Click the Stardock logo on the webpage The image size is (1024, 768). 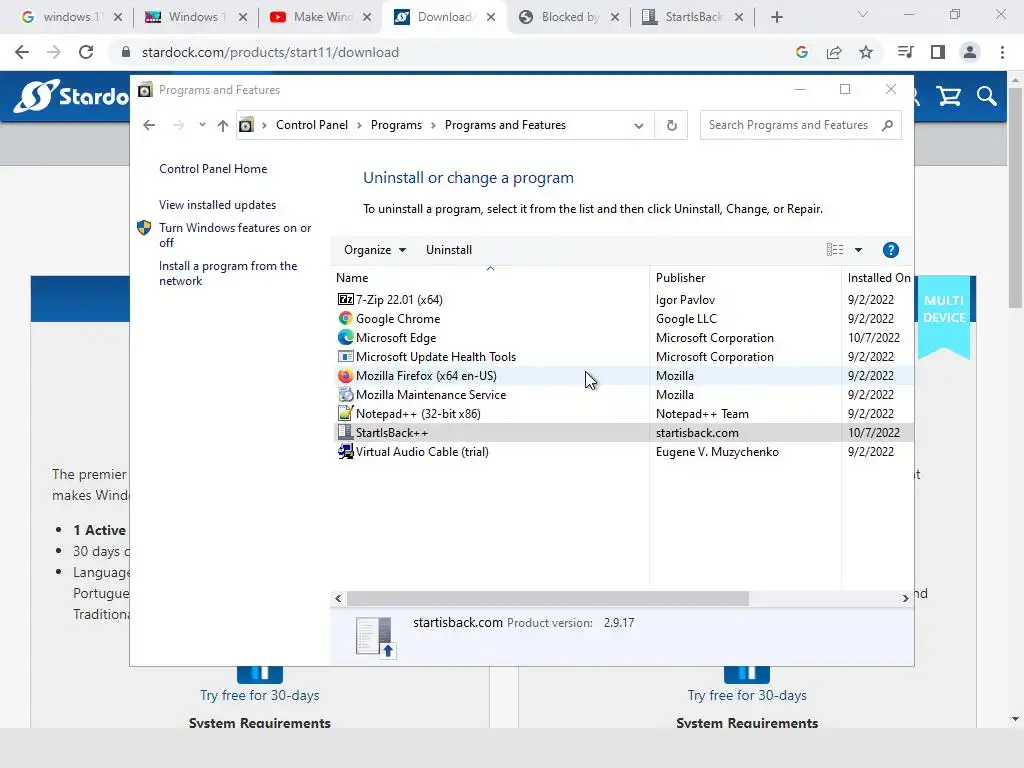[x=72, y=96]
